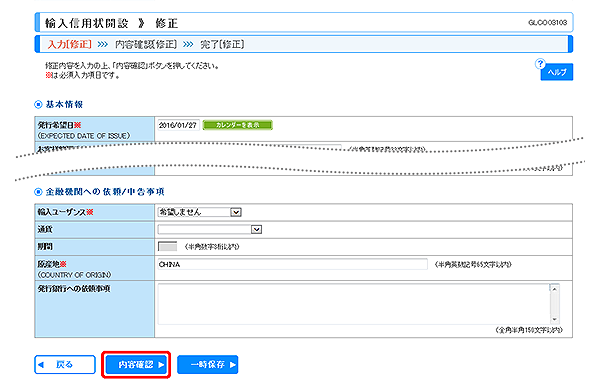Show the calendar with カレンダーを表示
Screen dimensions: 600x388
point(237,125)
